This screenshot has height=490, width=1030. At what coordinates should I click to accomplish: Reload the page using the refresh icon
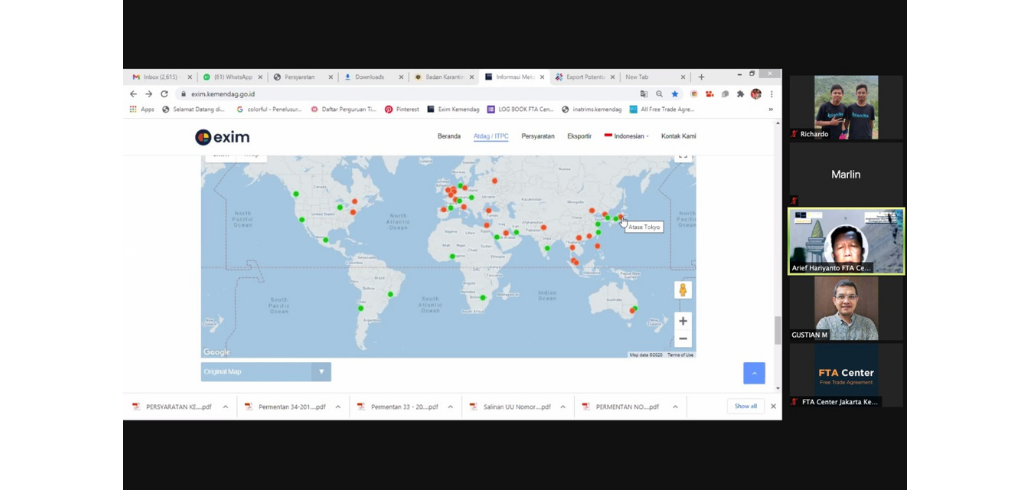[x=164, y=94]
